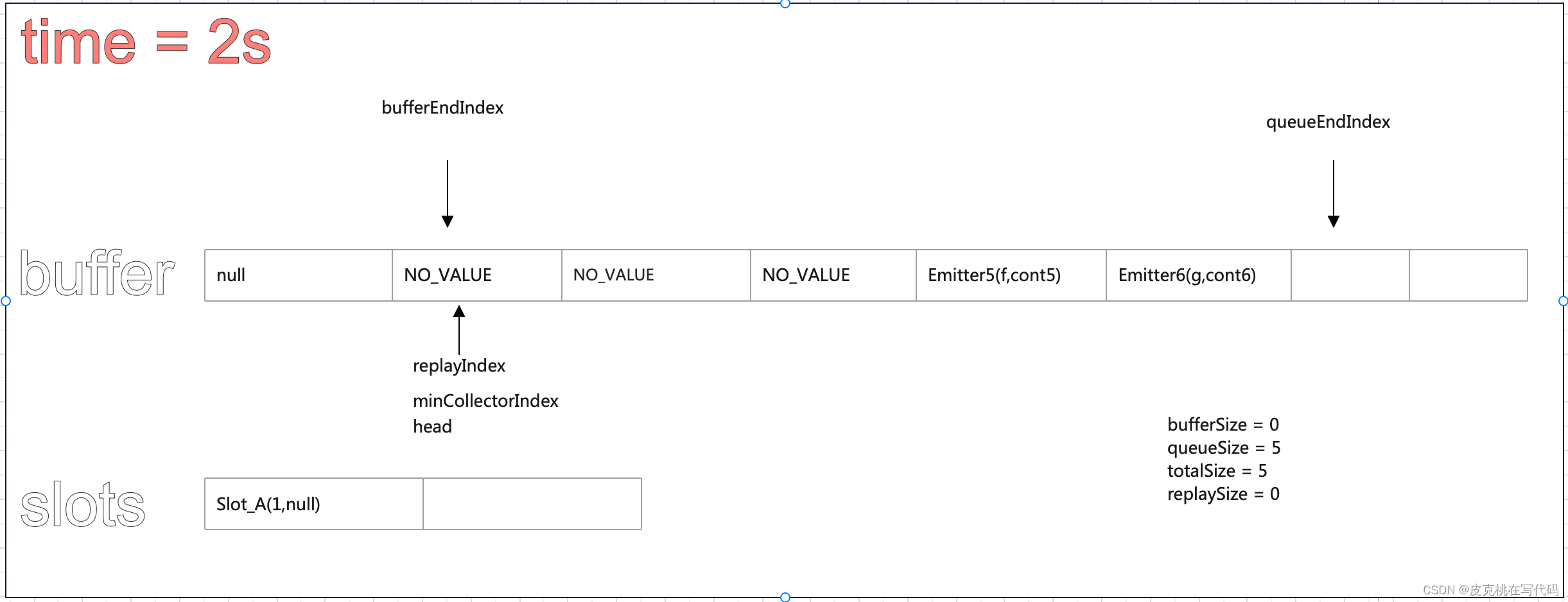Click the bufferEndIndex label
1568x602 pixels.
[x=442, y=108]
